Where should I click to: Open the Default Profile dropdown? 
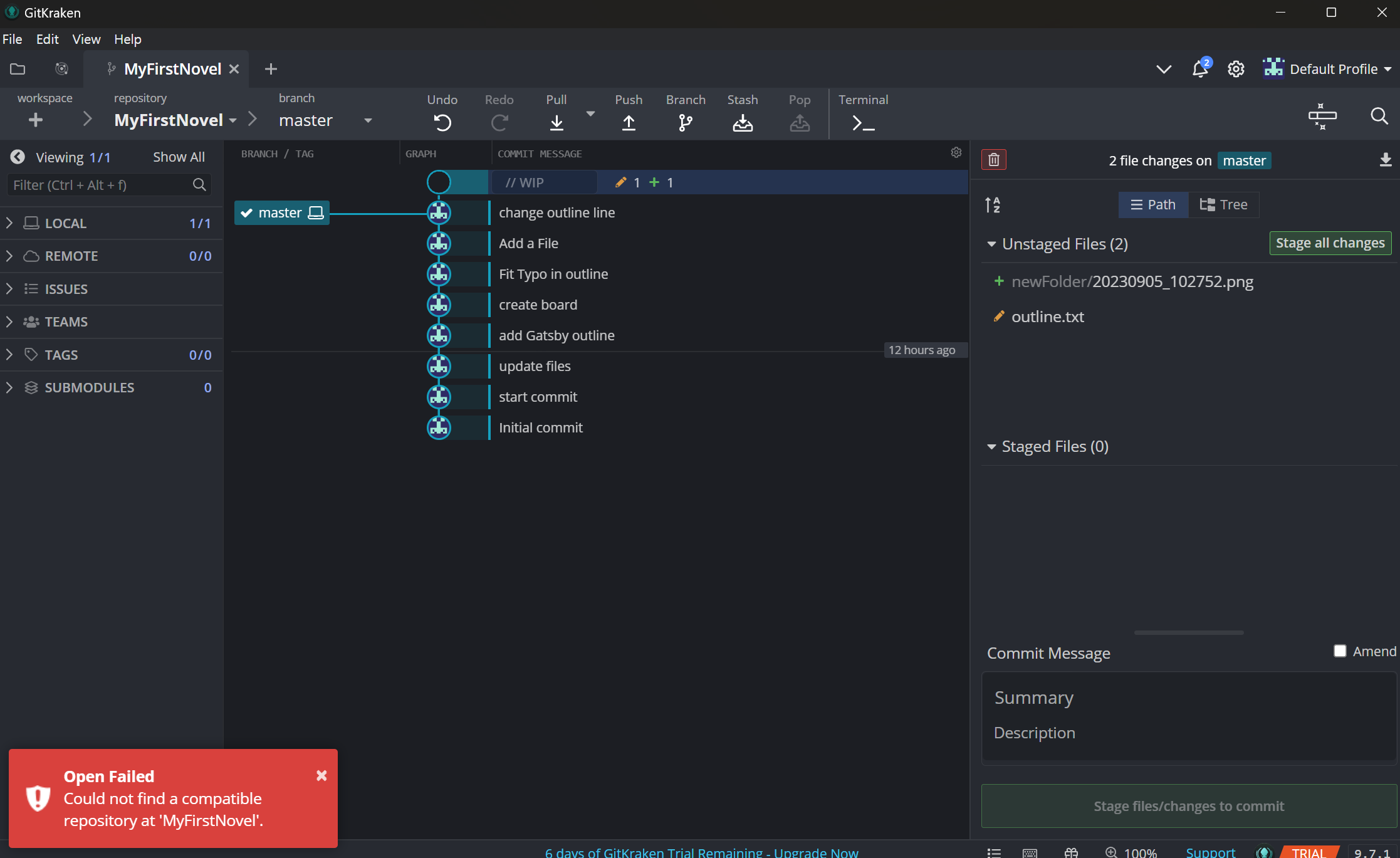pos(1327,69)
